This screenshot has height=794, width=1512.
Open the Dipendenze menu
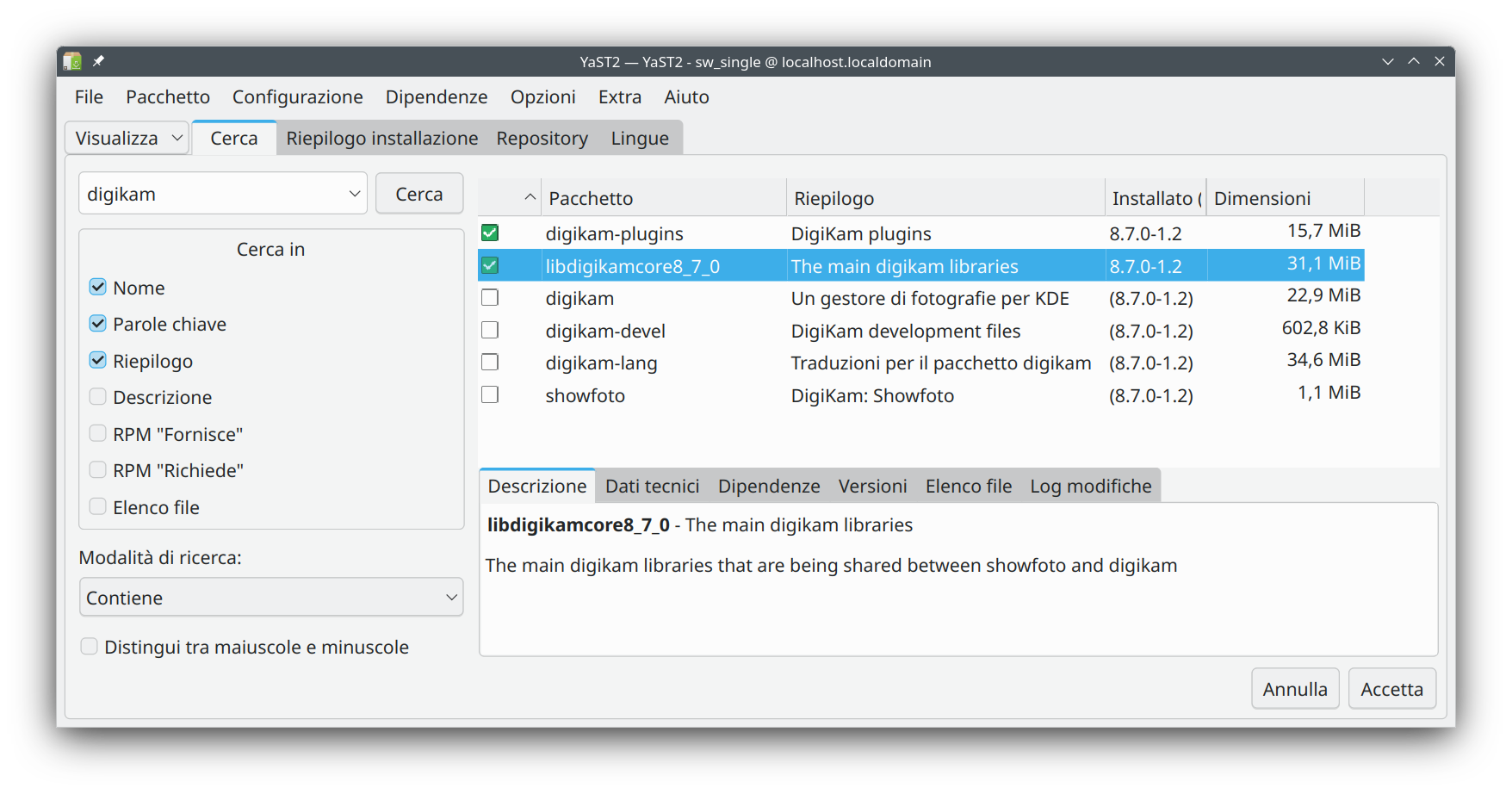click(436, 97)
